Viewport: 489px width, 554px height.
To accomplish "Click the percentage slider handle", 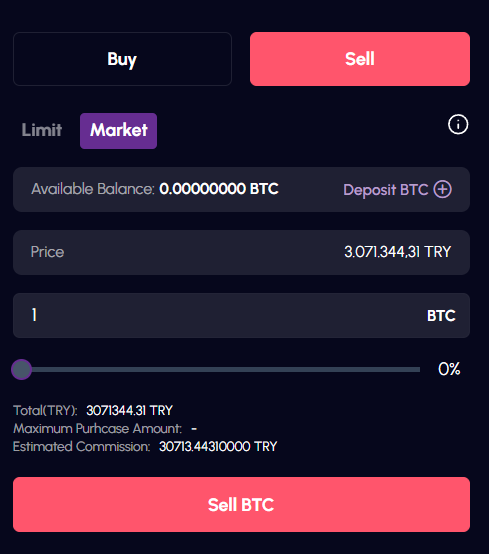I will pyautogui.click(x=22, y=370).
